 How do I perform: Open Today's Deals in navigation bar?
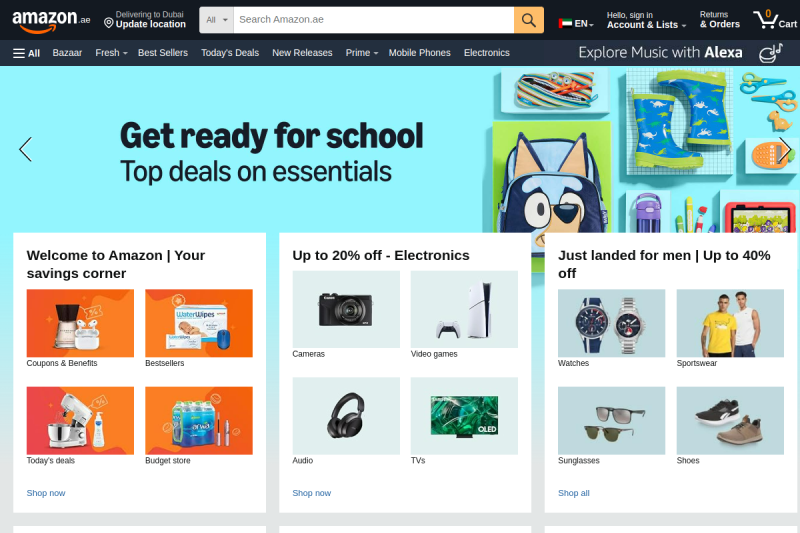click(x=230, y=53)
